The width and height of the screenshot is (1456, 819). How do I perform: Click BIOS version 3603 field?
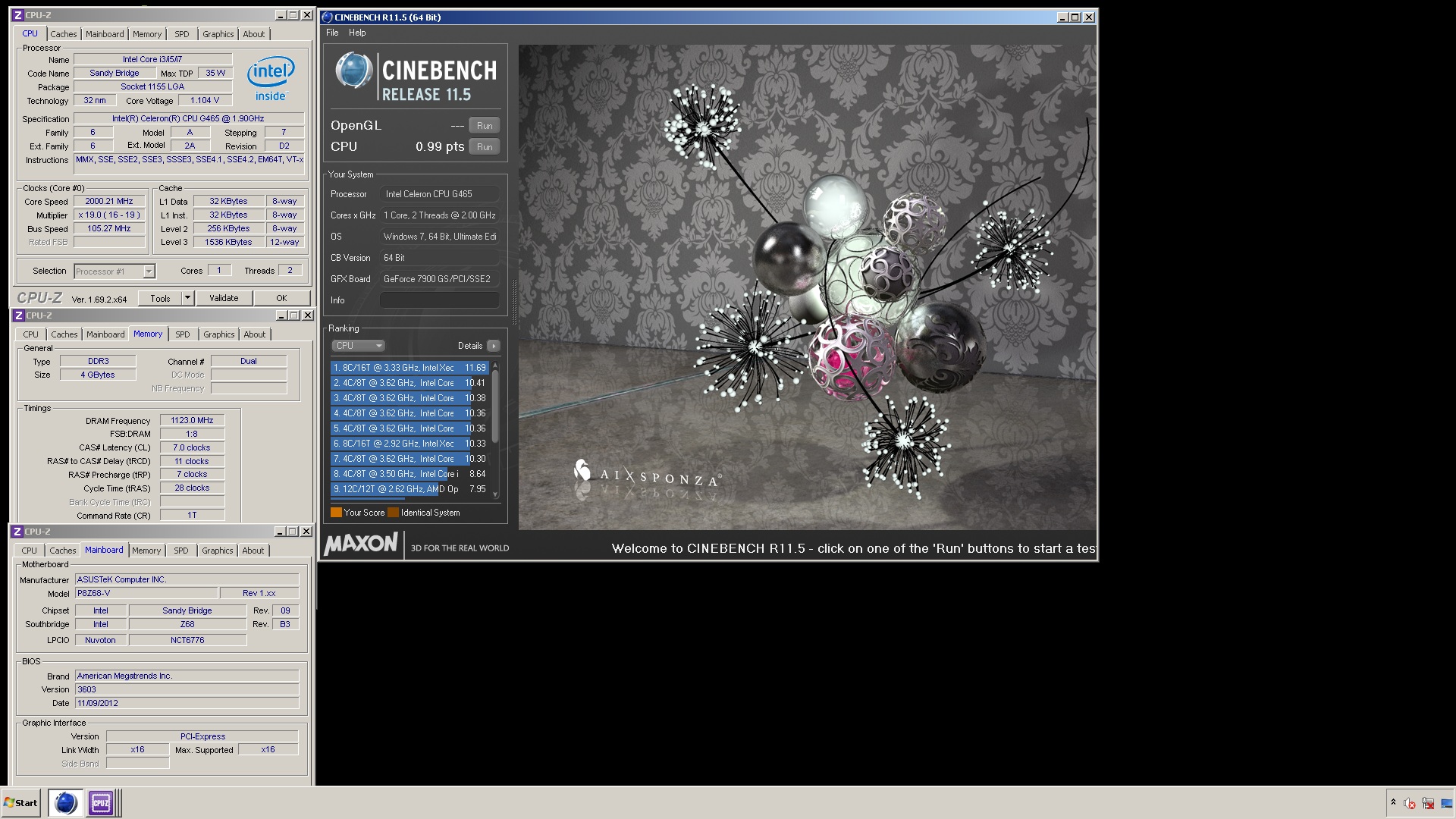[187, 689]
